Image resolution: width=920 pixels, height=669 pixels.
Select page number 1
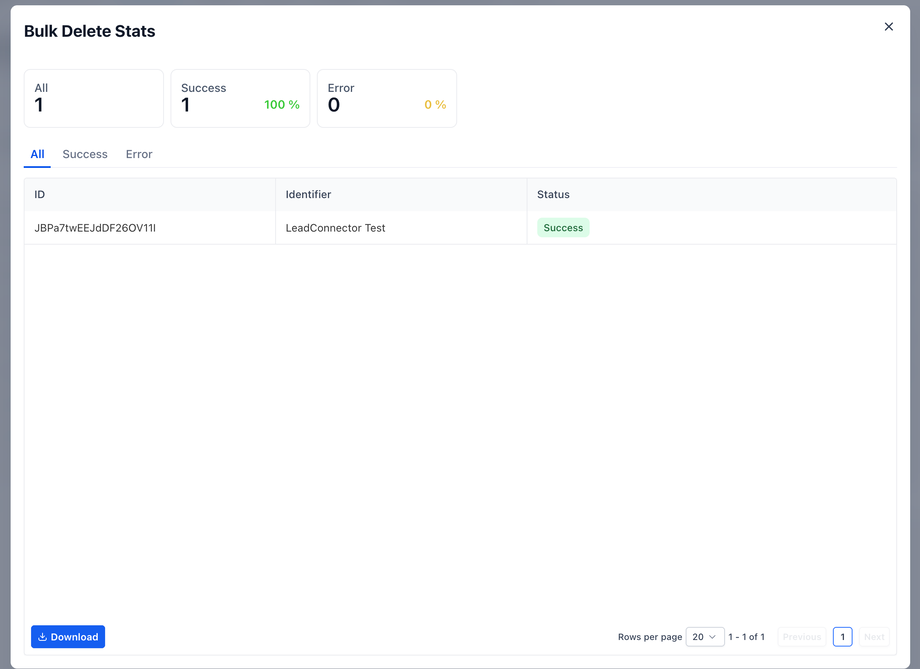click(842, 637)
